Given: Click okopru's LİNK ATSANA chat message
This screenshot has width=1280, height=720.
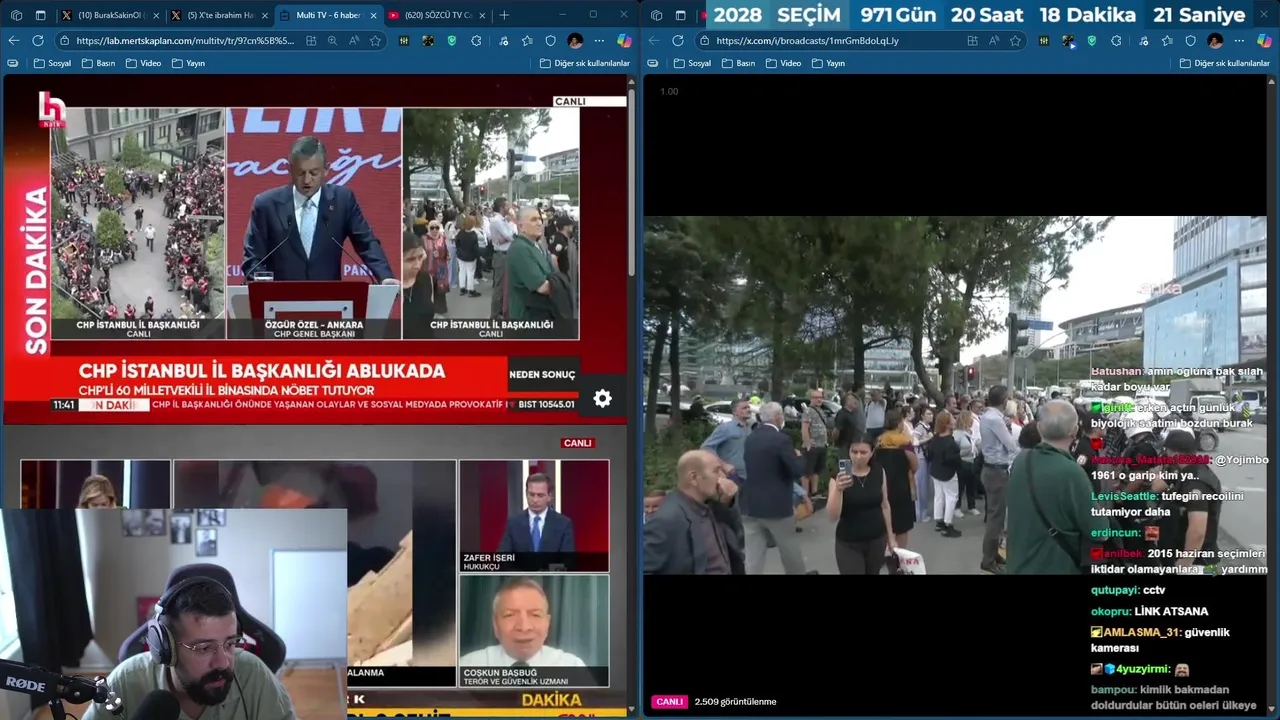Looking at the screenshot, I should tap(1150, 611).
